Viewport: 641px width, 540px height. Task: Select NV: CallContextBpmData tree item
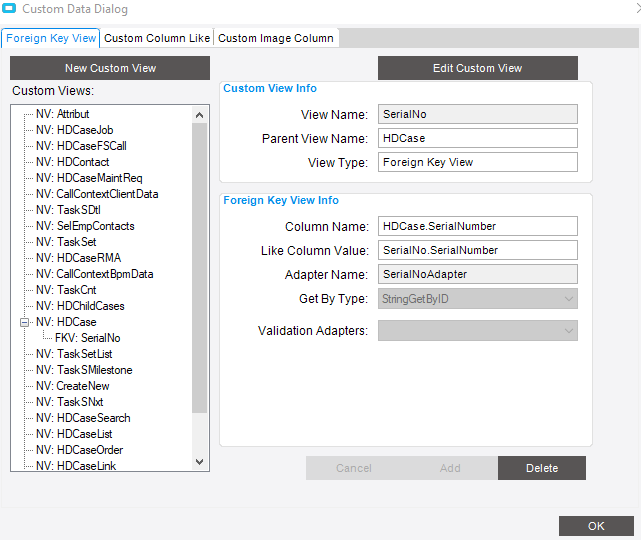[x=104, y=274]
